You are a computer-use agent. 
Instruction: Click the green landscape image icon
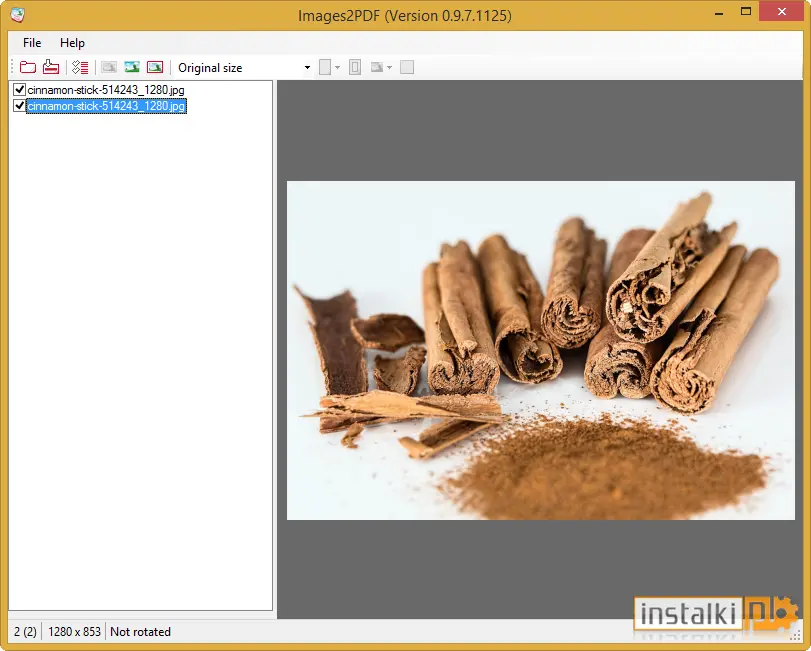132,67
